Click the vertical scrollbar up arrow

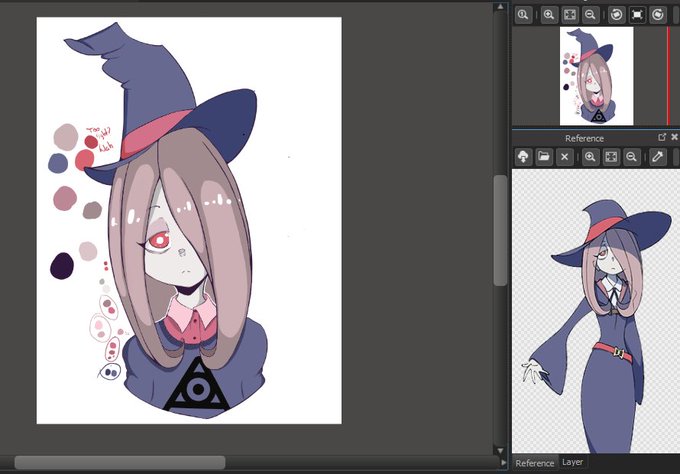(500, 7)
